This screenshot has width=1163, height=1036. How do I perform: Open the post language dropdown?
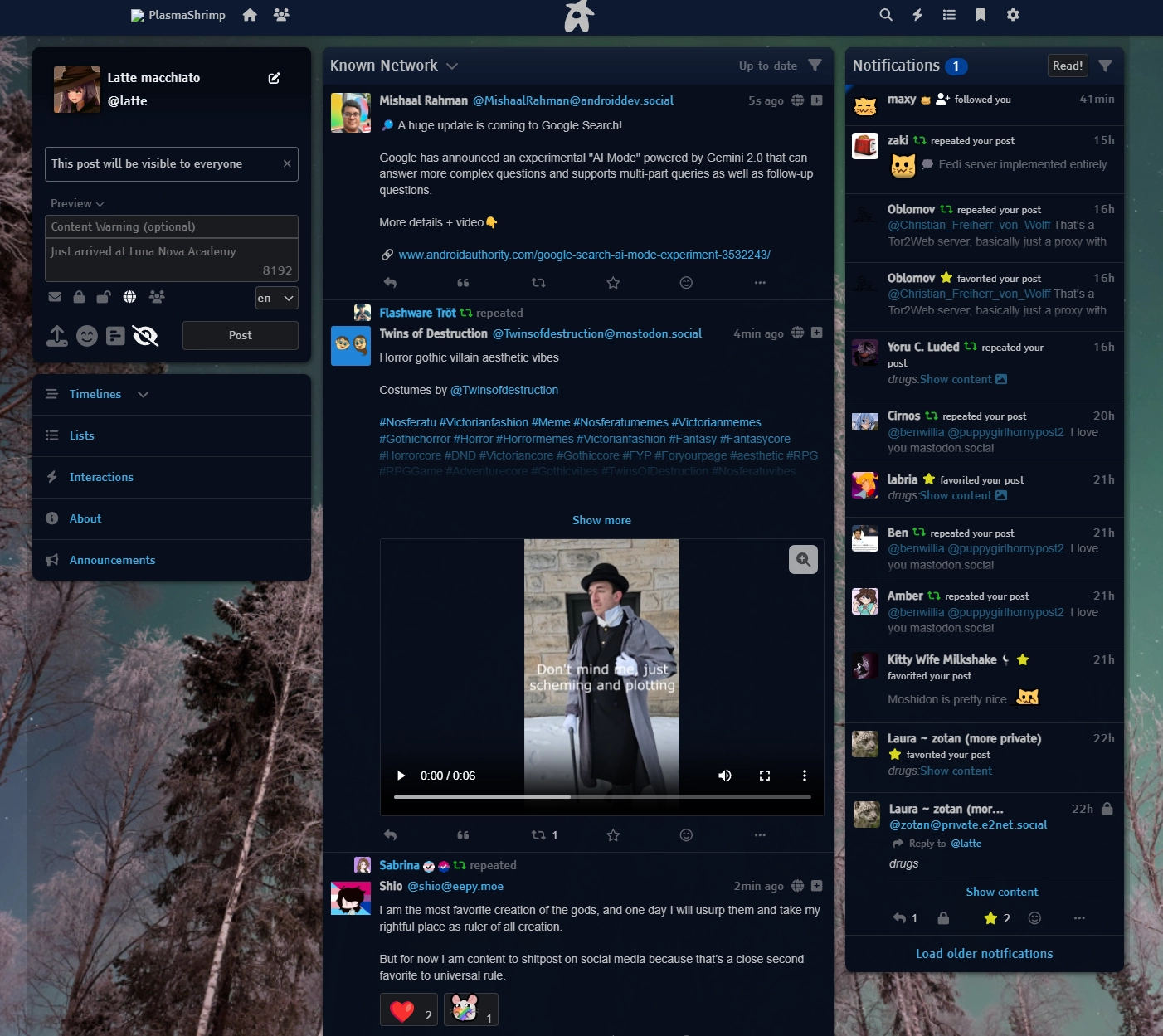[x=276, y=298]
